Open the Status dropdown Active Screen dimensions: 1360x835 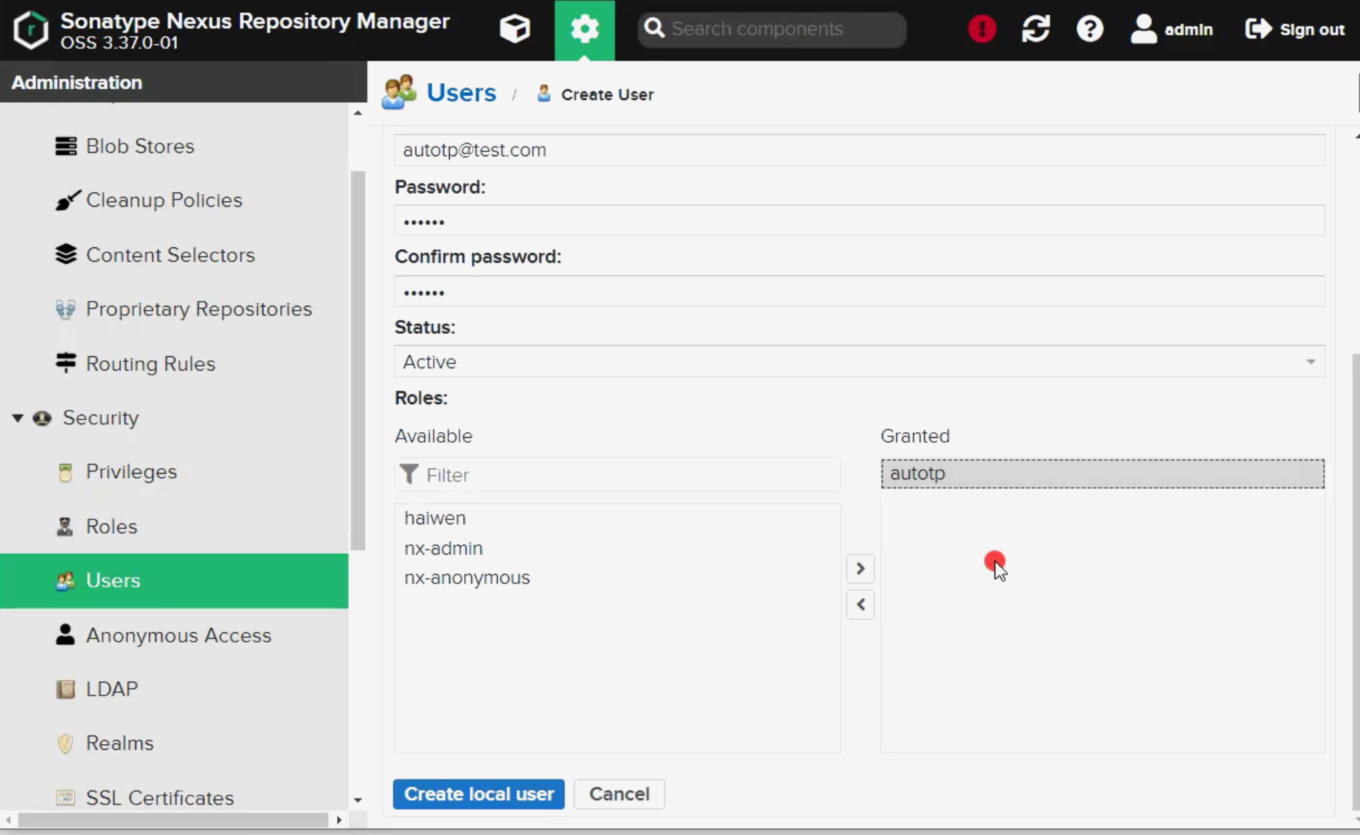pyautogui.click(x=860, y=362)
